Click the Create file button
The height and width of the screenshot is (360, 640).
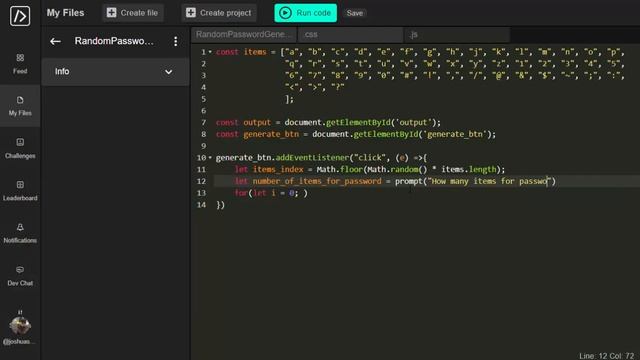pos(132,13)
